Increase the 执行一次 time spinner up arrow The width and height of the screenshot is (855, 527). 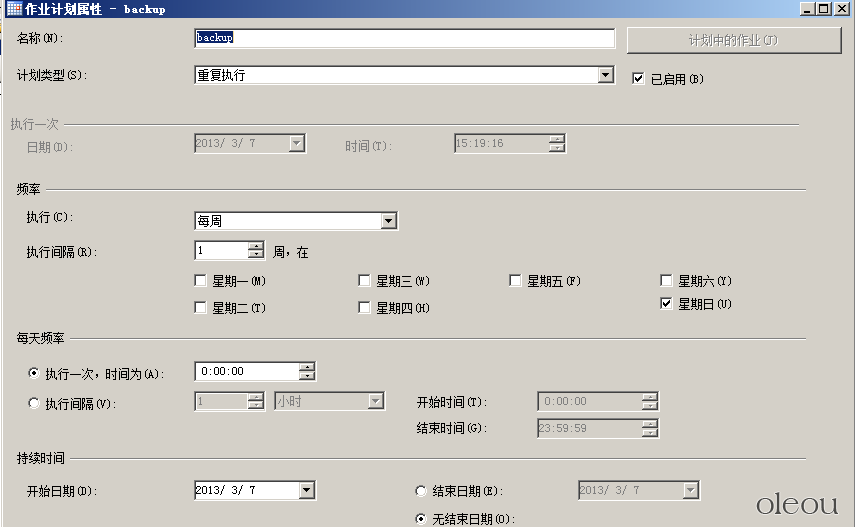coord(307,367)
